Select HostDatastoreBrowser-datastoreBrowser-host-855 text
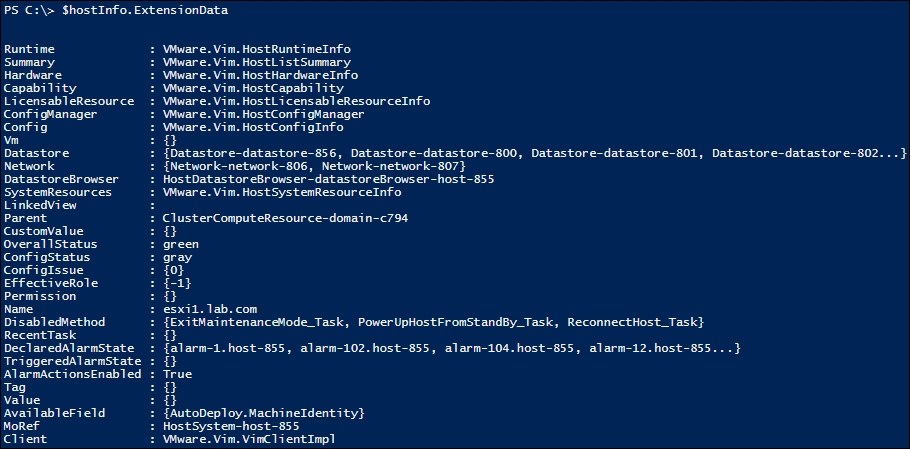 click(x=328, y=179)
